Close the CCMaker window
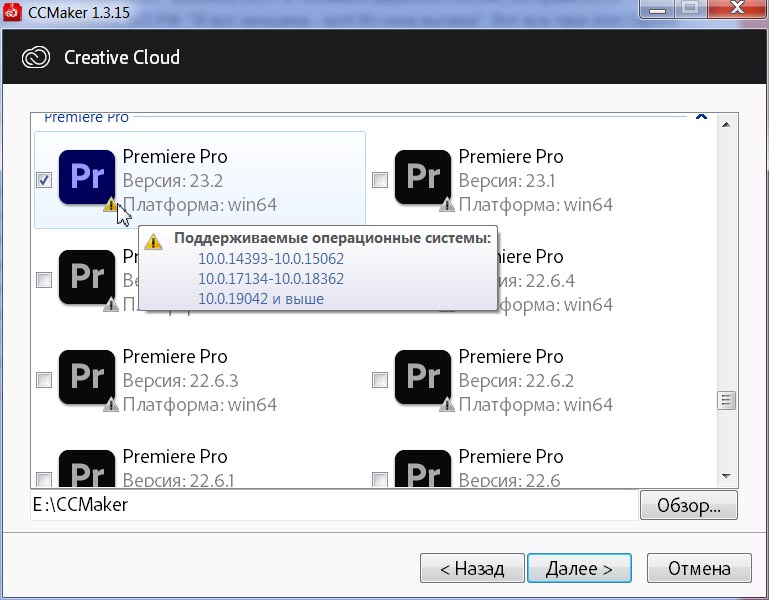The image size is (769, 600). [x=737, y=9]
